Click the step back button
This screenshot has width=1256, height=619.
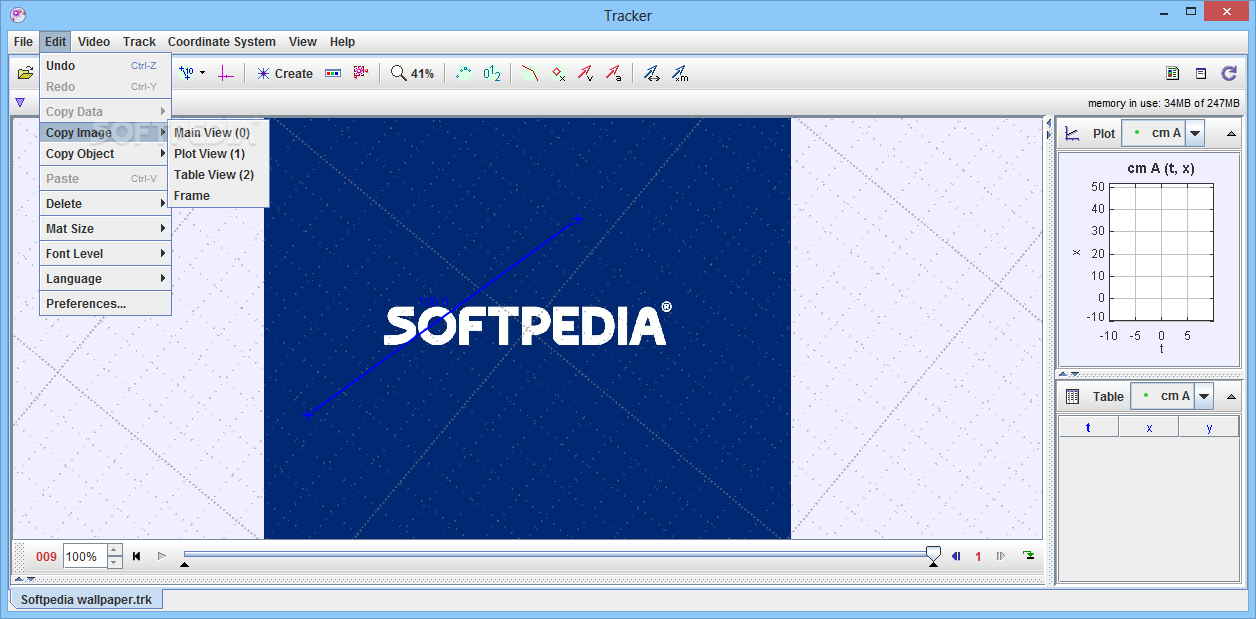956,556
